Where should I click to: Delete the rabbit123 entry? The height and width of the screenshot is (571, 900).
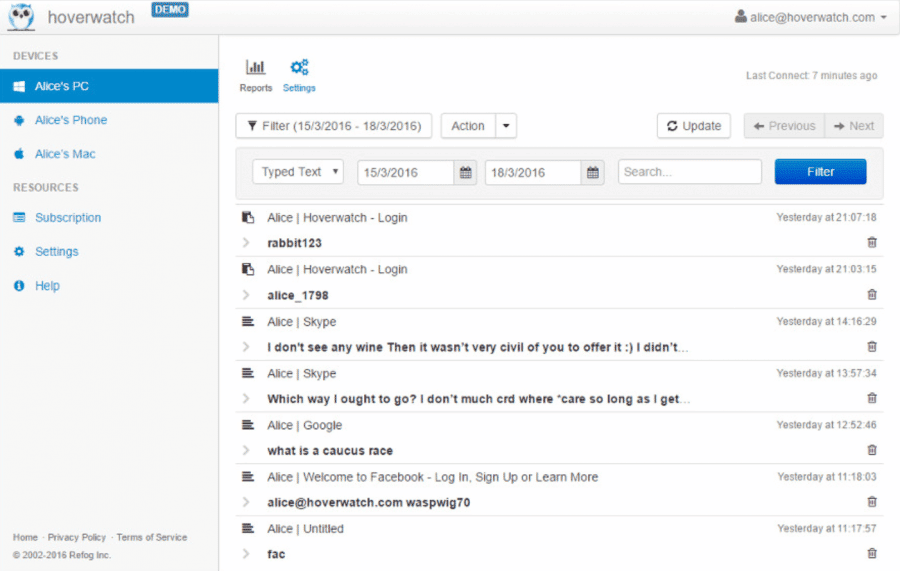tap(872, 242)
